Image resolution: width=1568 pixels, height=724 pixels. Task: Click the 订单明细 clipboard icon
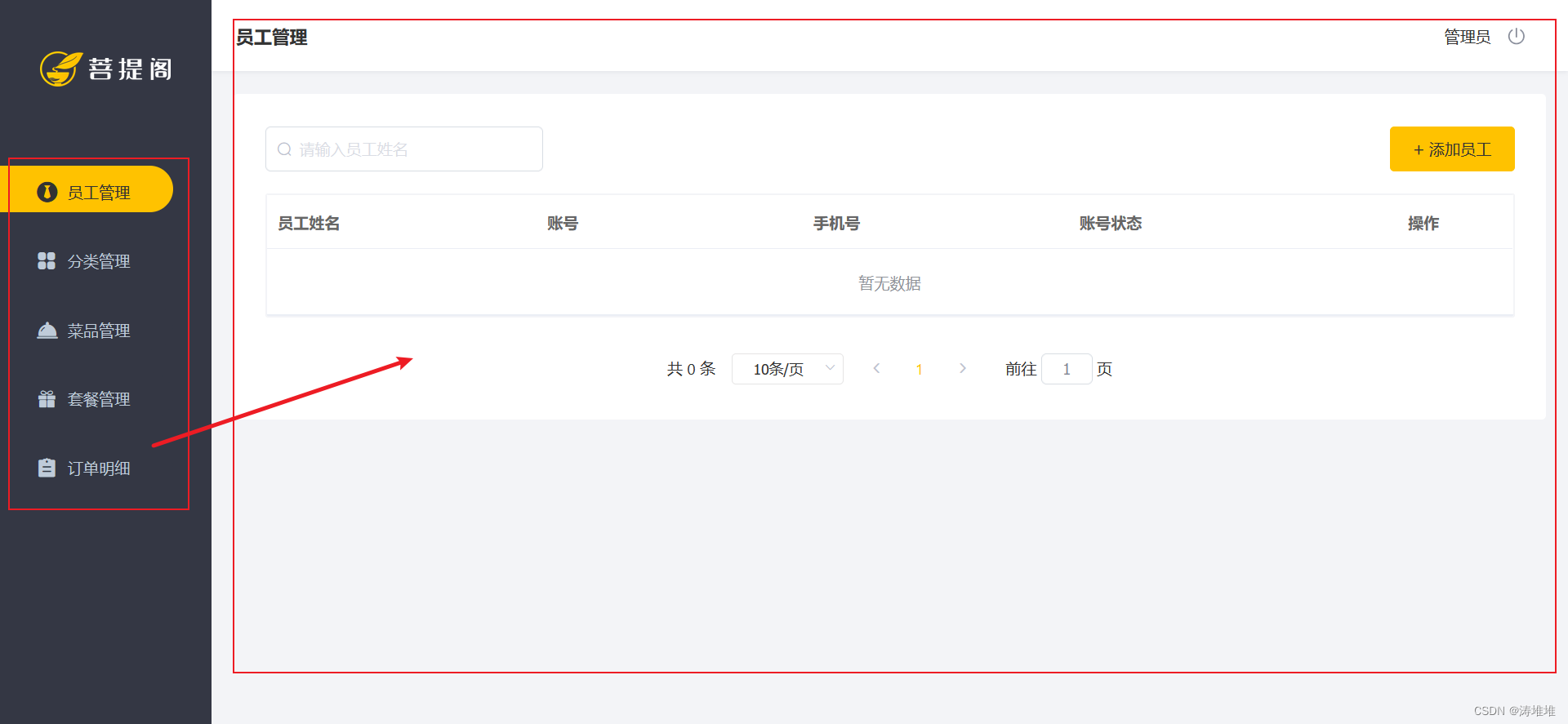(x=47, y=468)
